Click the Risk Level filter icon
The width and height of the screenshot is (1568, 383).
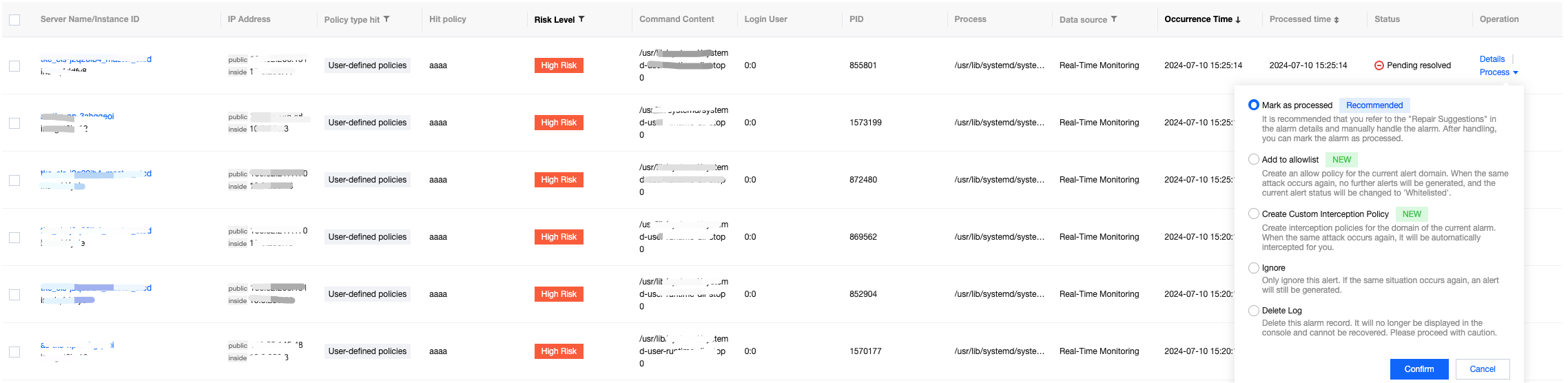pyautogui.click(x=581, y=19)
